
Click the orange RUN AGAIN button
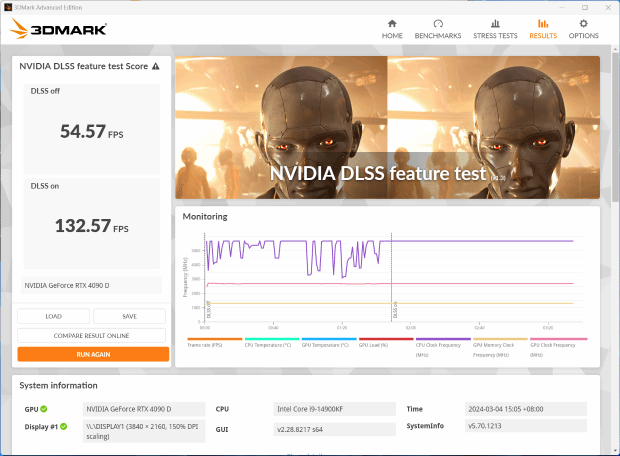point(93,354)
